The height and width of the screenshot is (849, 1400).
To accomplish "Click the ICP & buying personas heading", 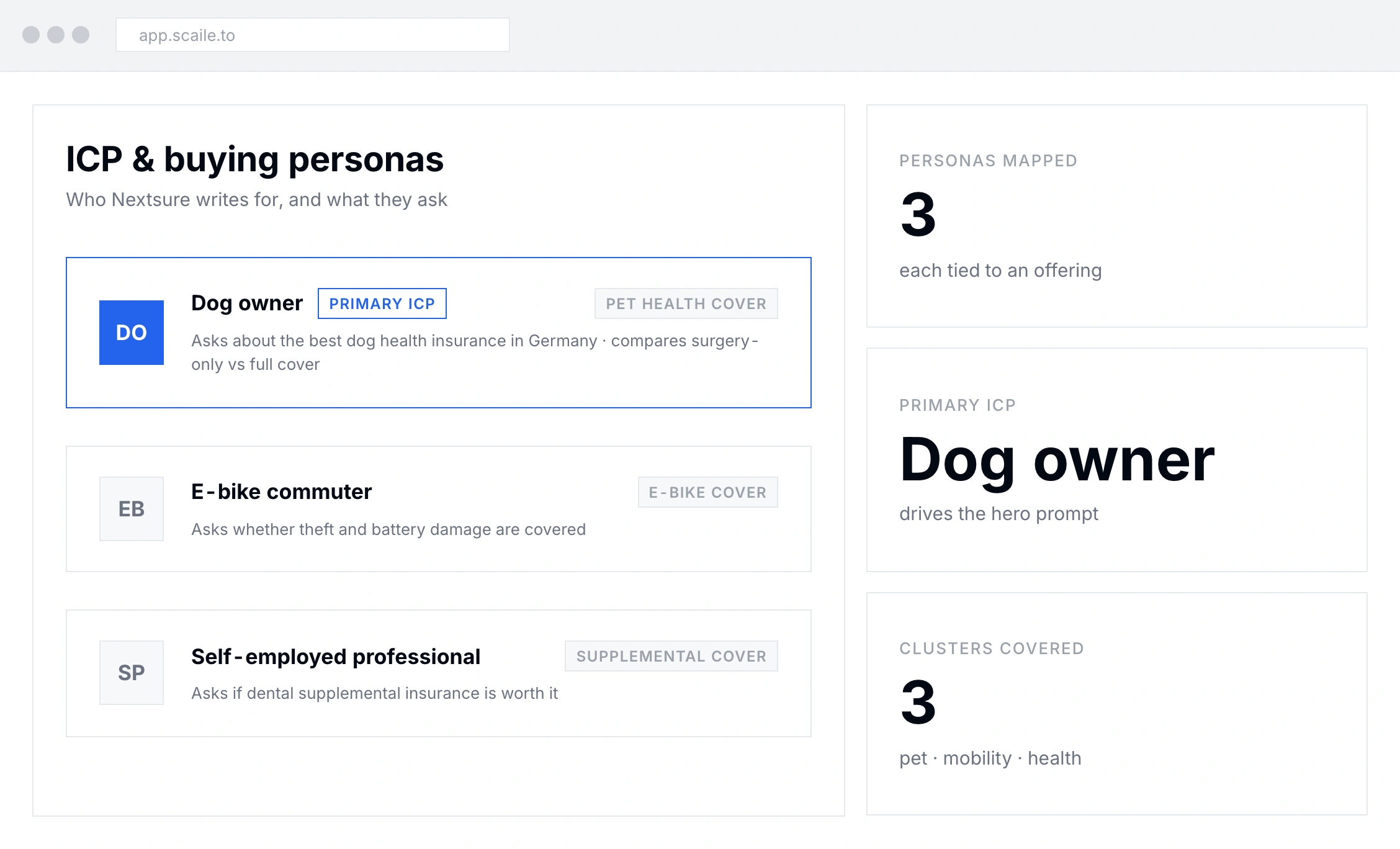I will click(255, 159).
